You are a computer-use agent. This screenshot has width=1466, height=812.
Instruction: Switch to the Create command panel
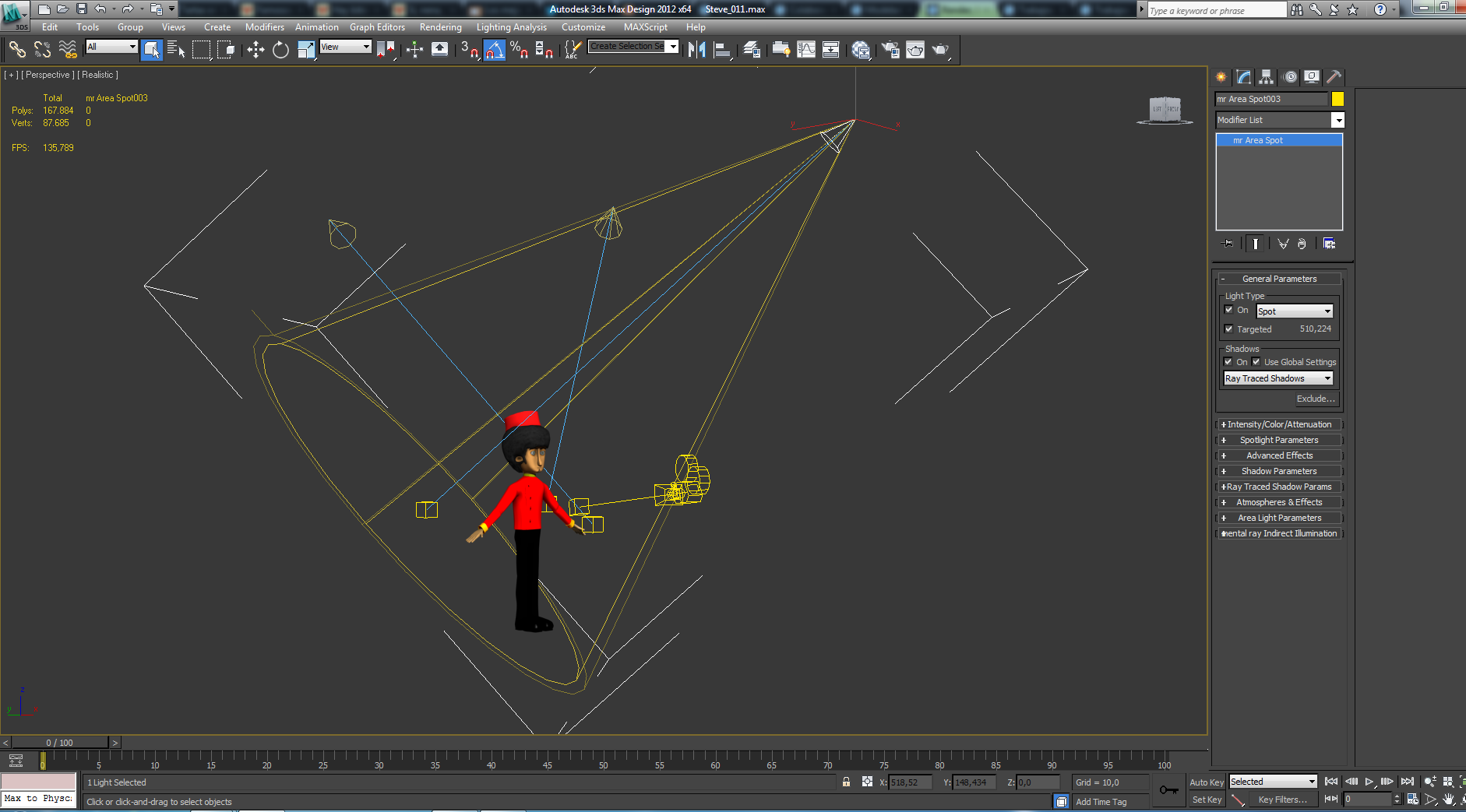tap(1221, 77)
